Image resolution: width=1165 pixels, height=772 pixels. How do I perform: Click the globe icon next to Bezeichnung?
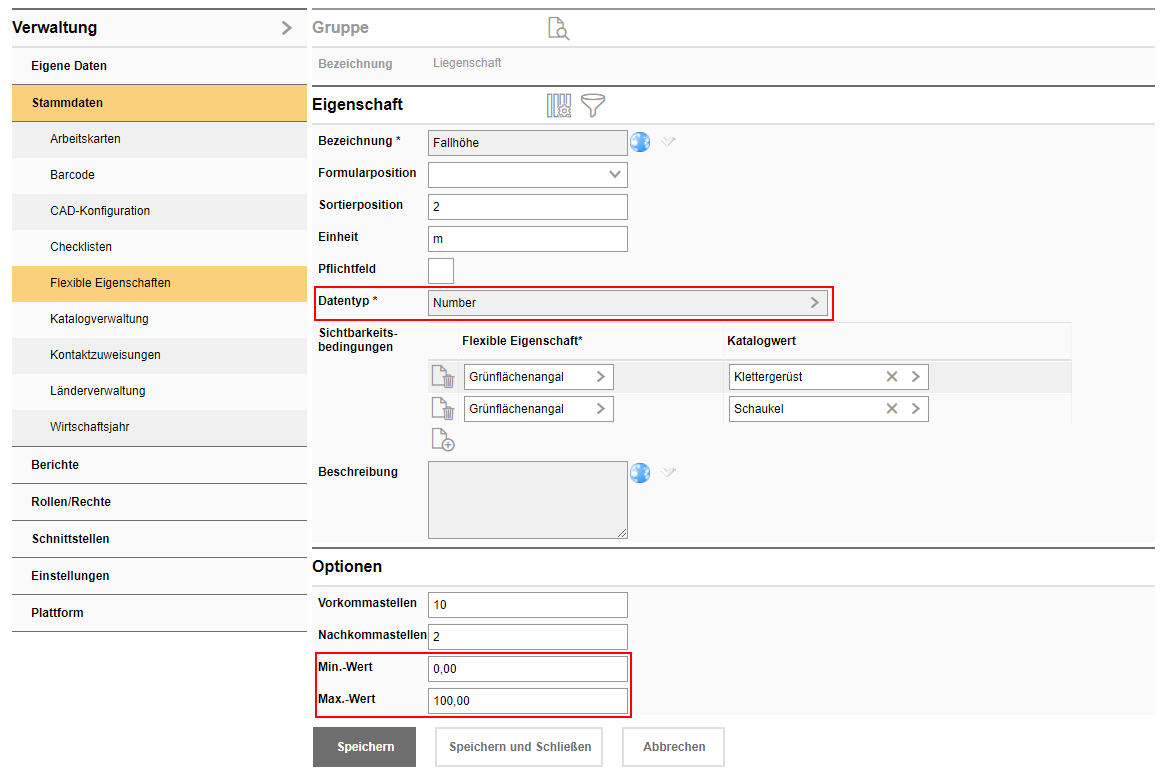[640, 142]
